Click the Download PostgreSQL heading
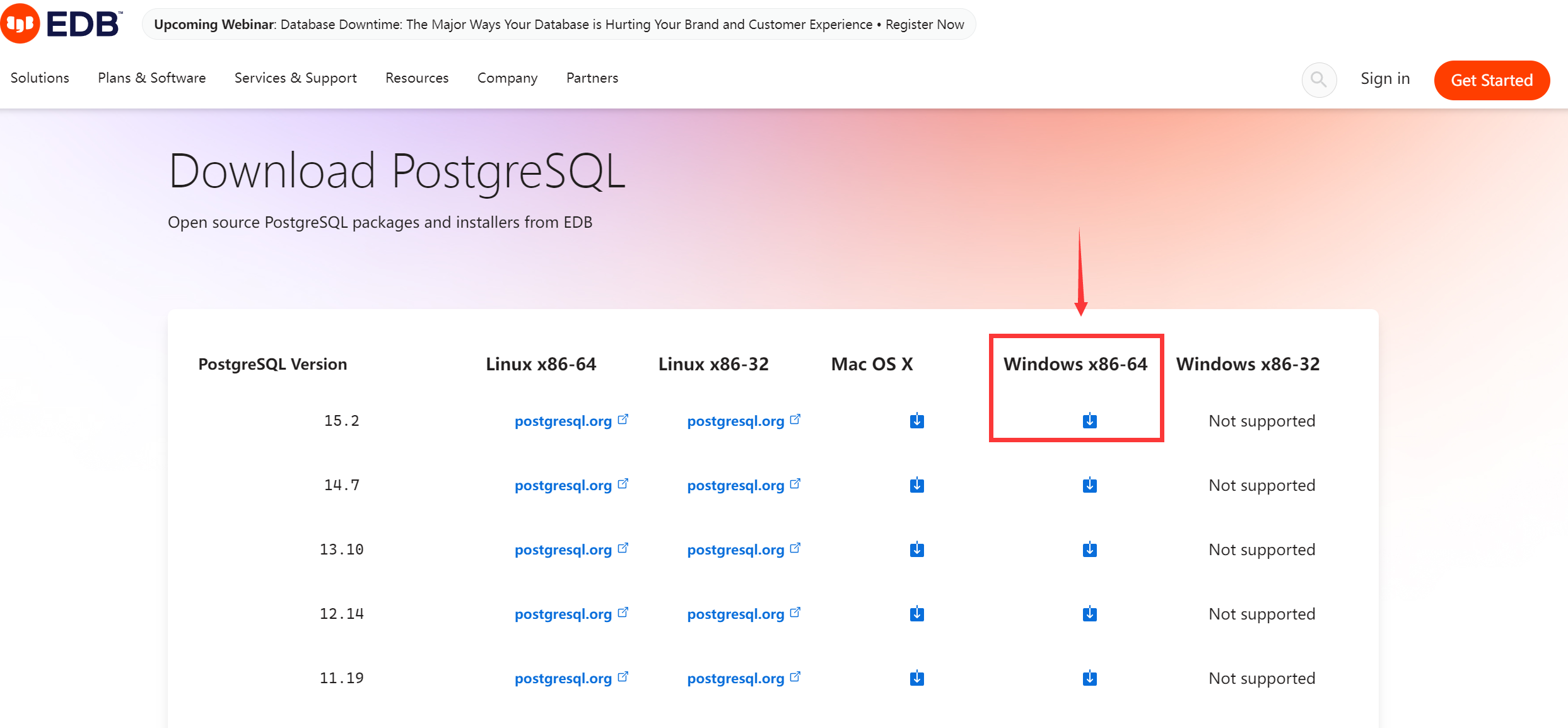The image size is (1568, 728). 397,172
